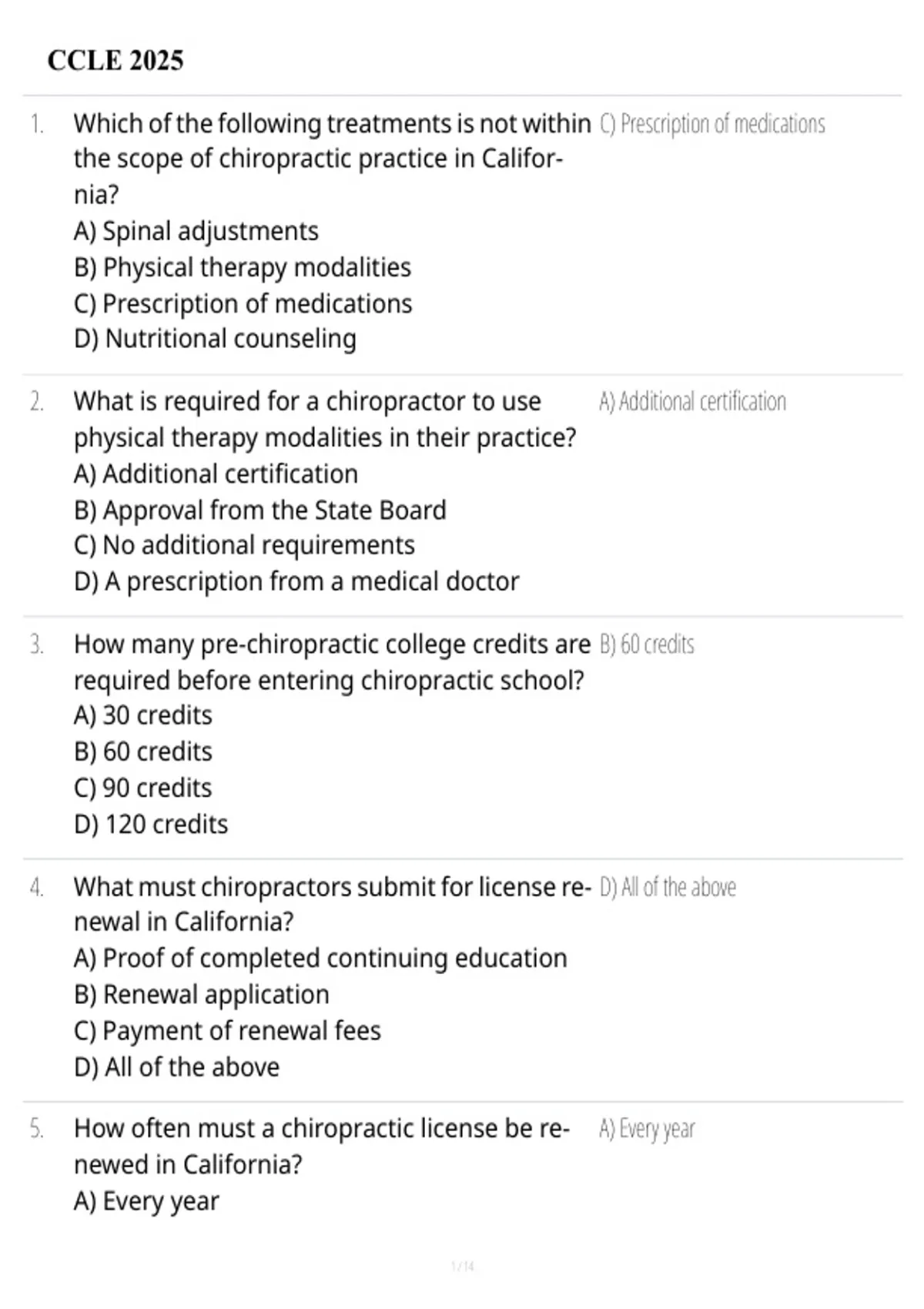The height and width of the screenshot is (1309, 924).
Task: Click the answer 'A) Every year' on the right
Action: pos(647,1130)
